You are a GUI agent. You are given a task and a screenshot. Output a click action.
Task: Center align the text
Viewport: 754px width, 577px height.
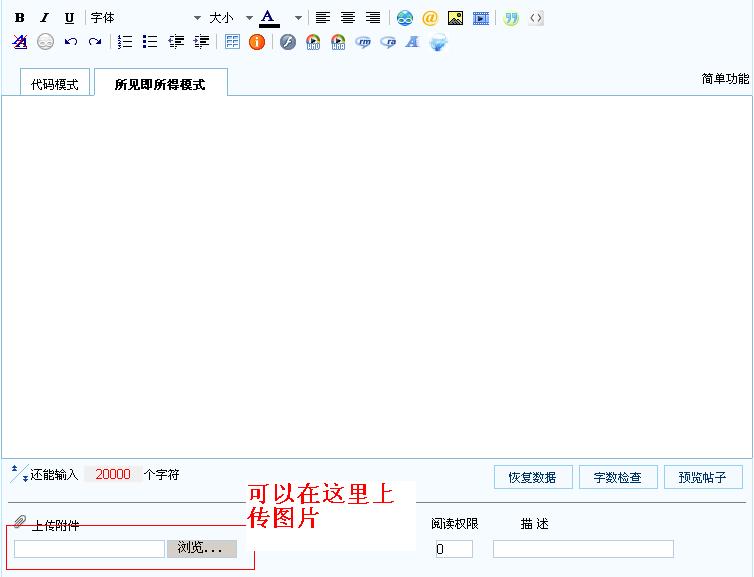coord(348,18)
